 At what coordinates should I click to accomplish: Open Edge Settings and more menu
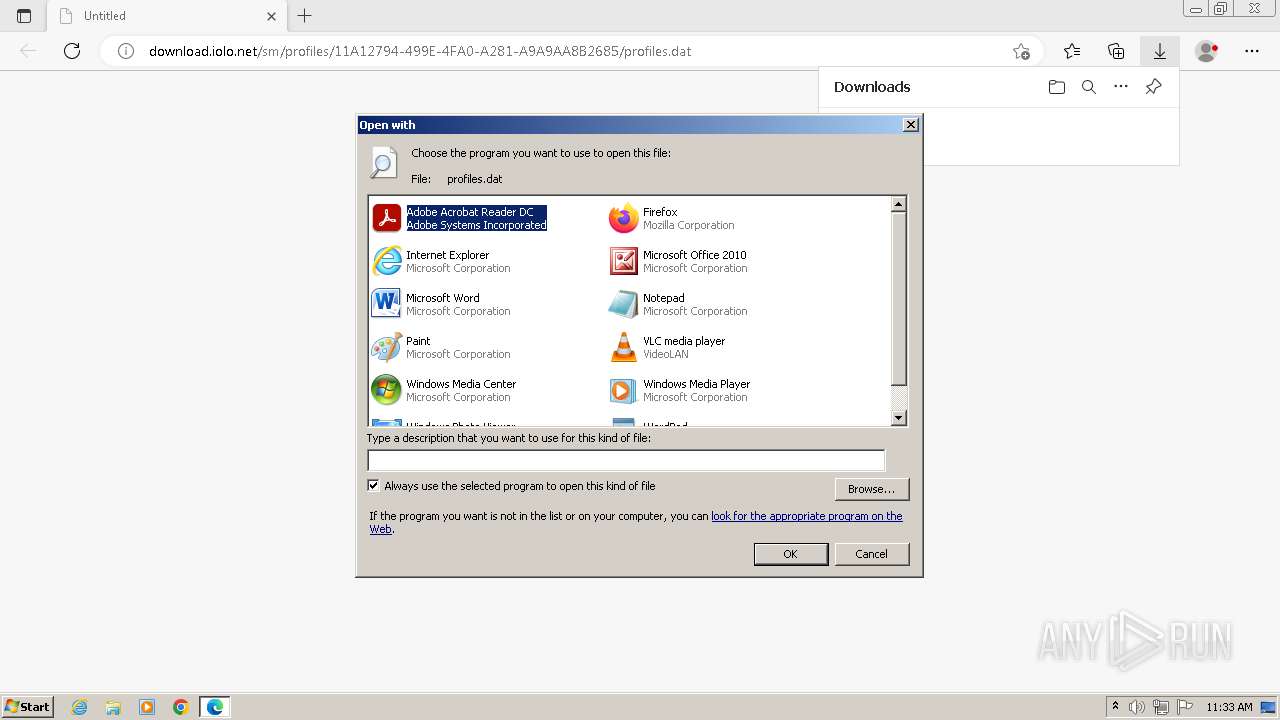1252,51
